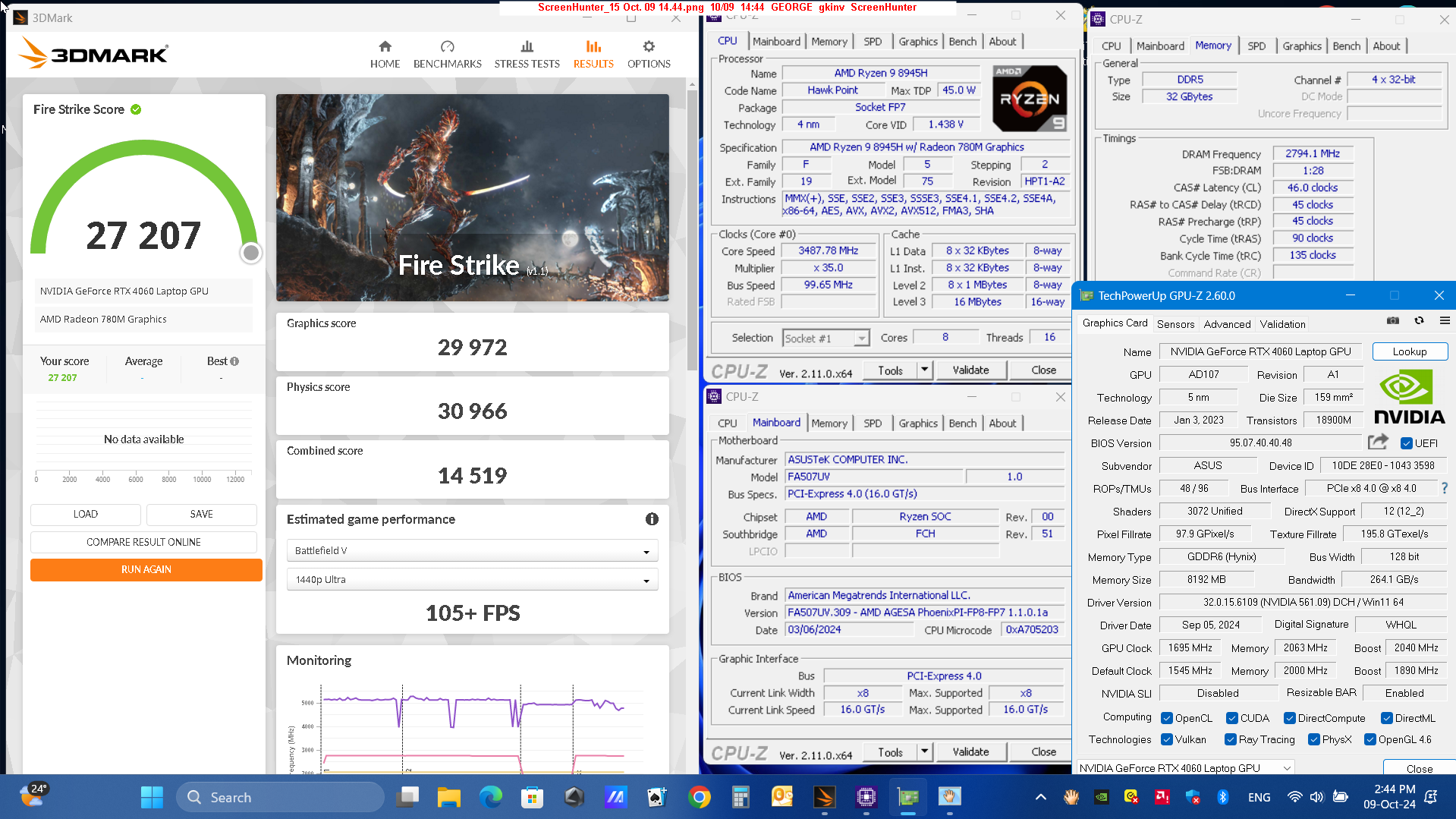Expand Tools dropdown arrow in top CPU-Z window
The height and width of the screenshot is (819, 1456).
(924, 370)
